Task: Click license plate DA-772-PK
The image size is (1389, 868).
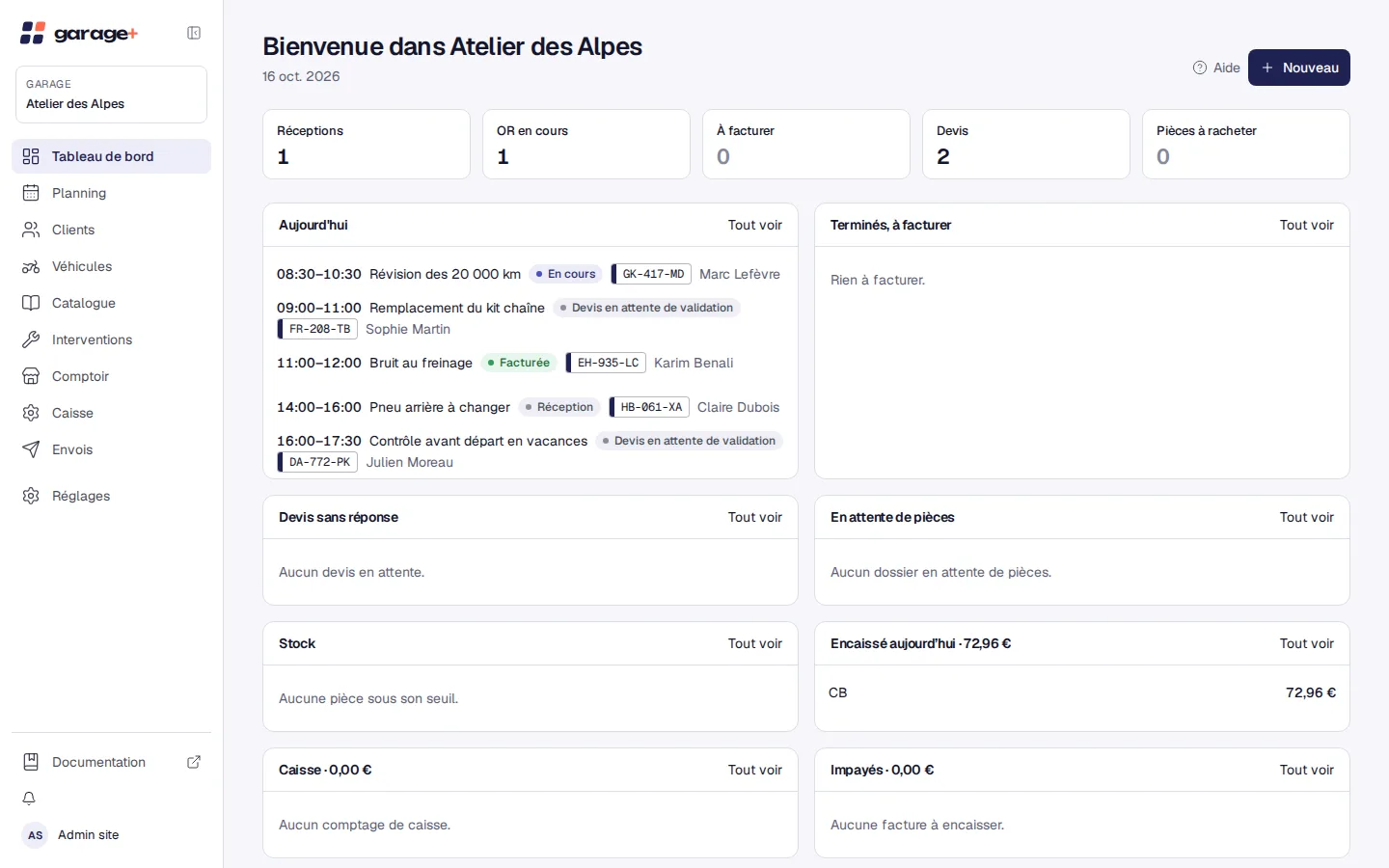Action: [318, 462]
